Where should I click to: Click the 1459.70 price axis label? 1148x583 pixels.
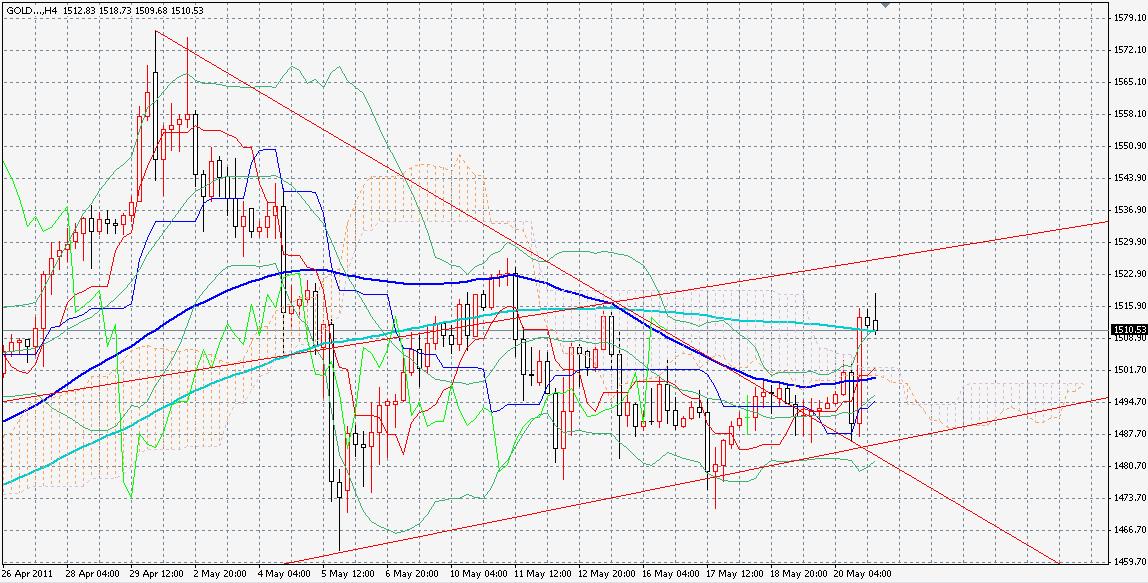(x=1128, y=562)
